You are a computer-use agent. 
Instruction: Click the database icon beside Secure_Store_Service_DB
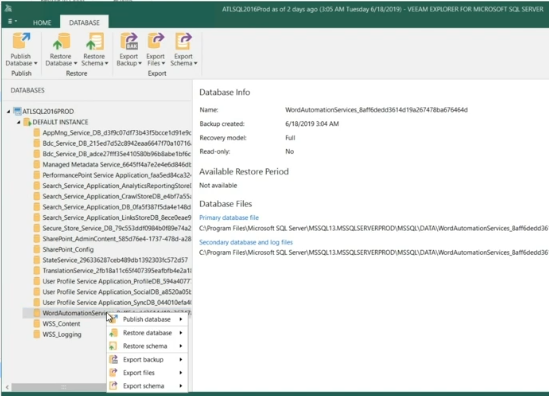coord(37,228)
